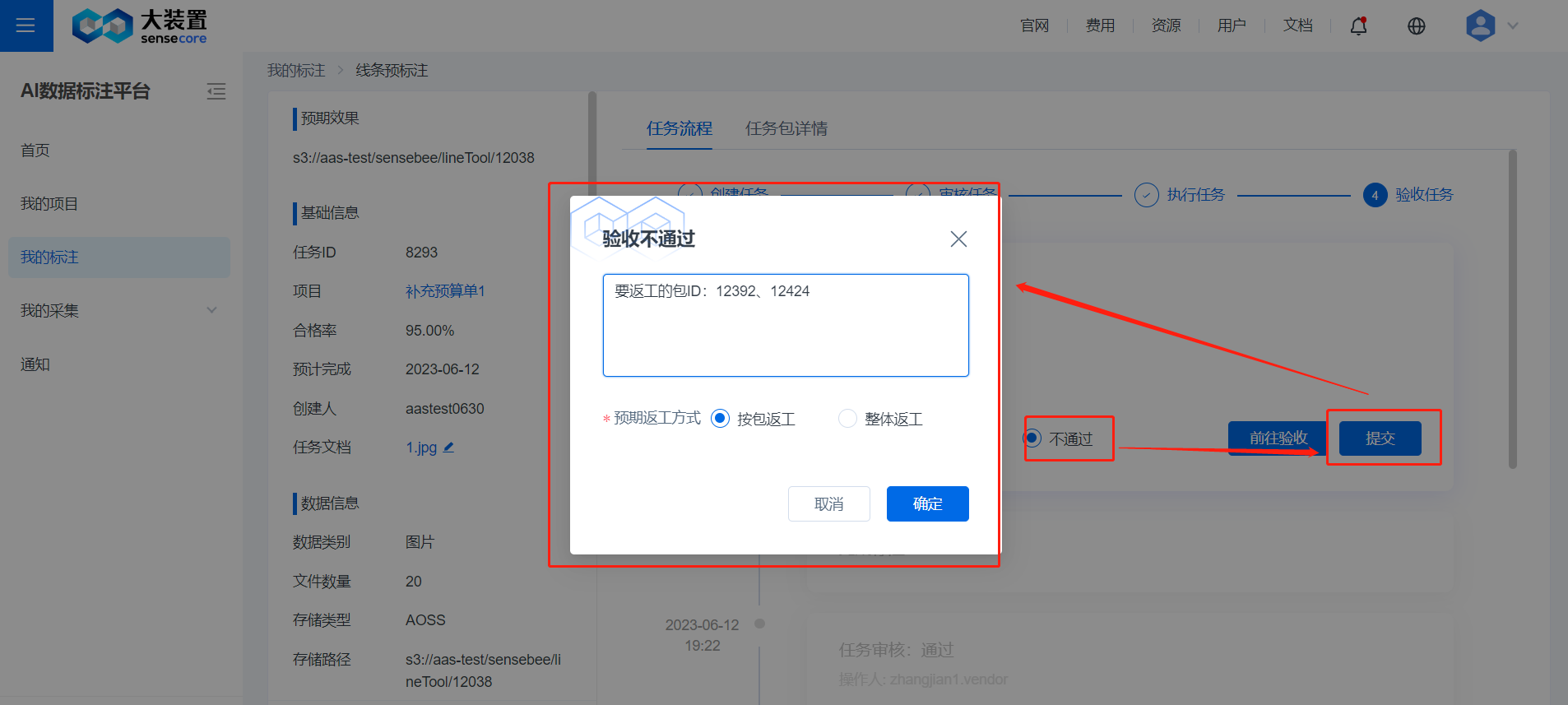Screen dimensions: 1568x705
Task: Confirm with the 确定 button
Action: 928,503
